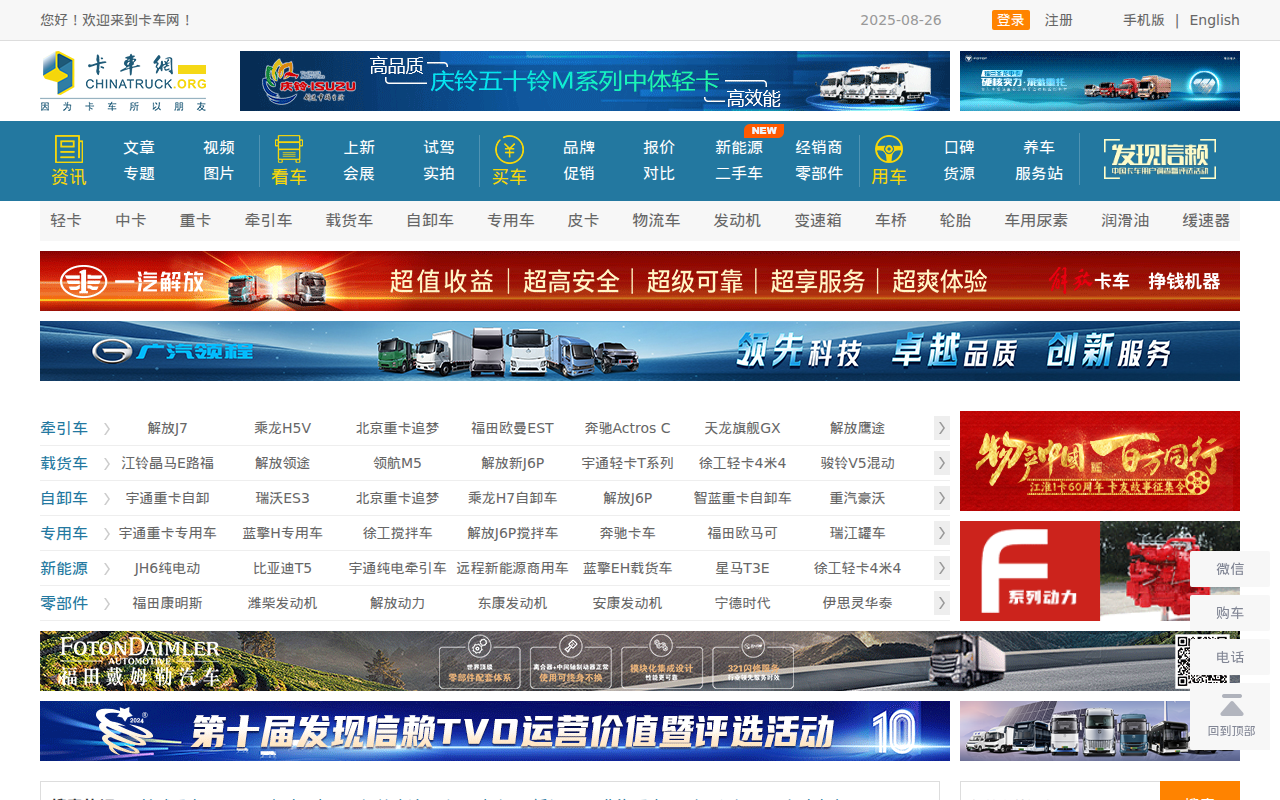The width and height of the screenshot is (1280, 800).
Task: Expand the 零部件 row with right arrow
Action: 942,603
